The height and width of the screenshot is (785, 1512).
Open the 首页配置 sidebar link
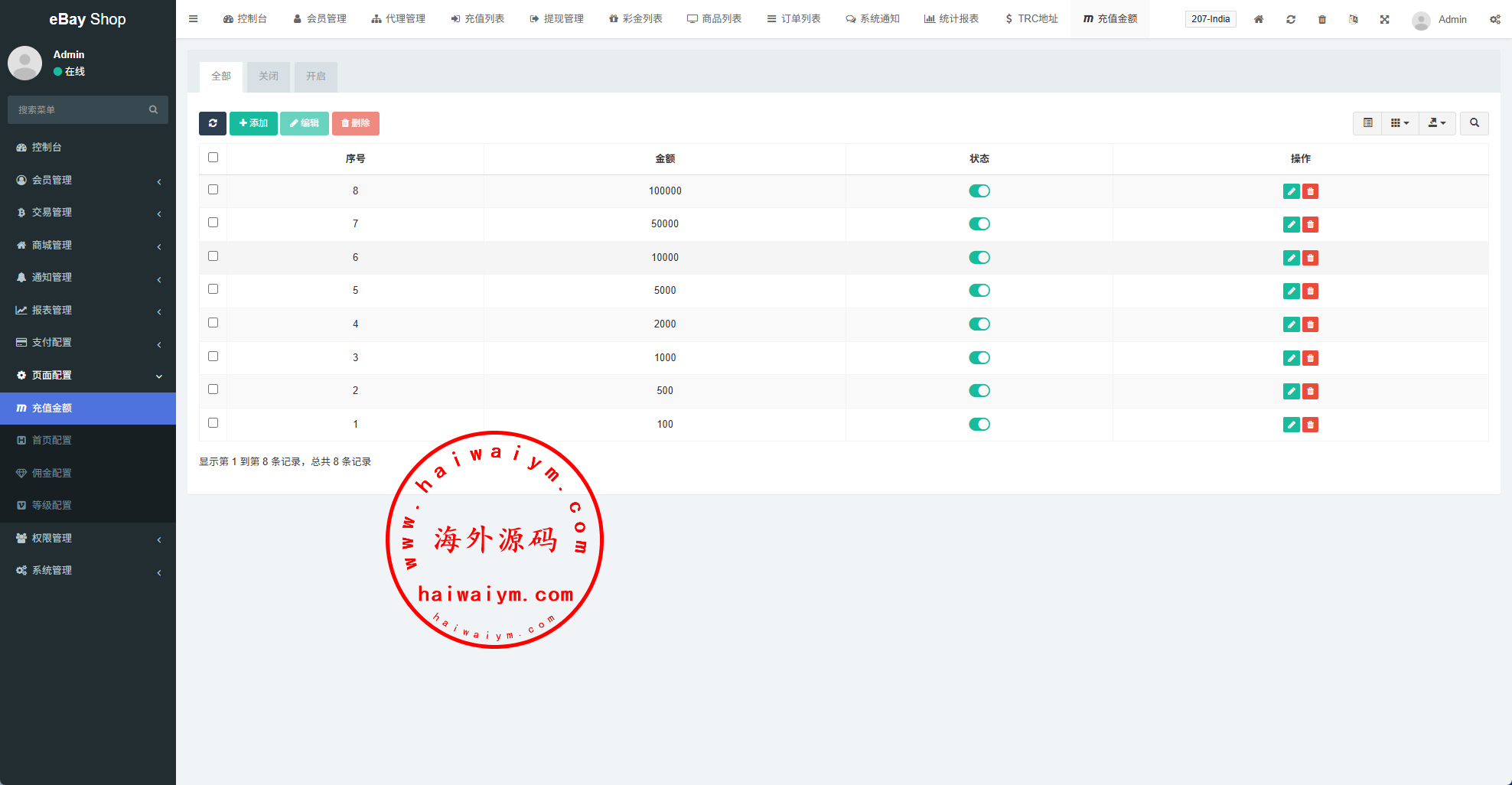click(x=51, y=441)
